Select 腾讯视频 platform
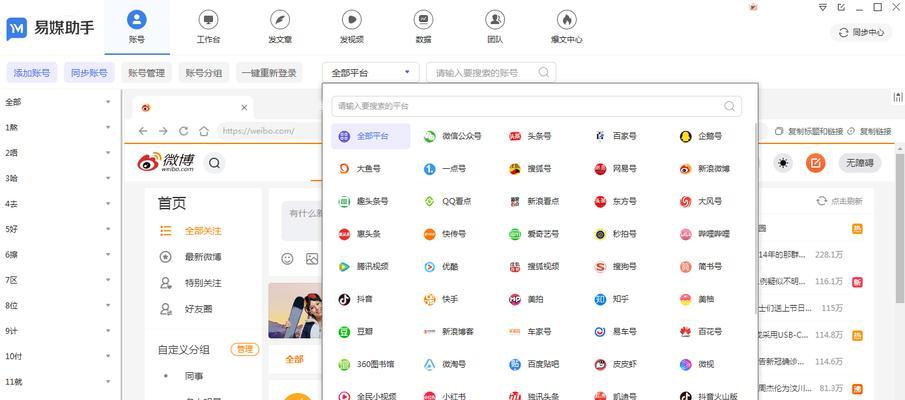Image resolution: width=905 pixels, height=400 pixels. click(x=364, y=267)
